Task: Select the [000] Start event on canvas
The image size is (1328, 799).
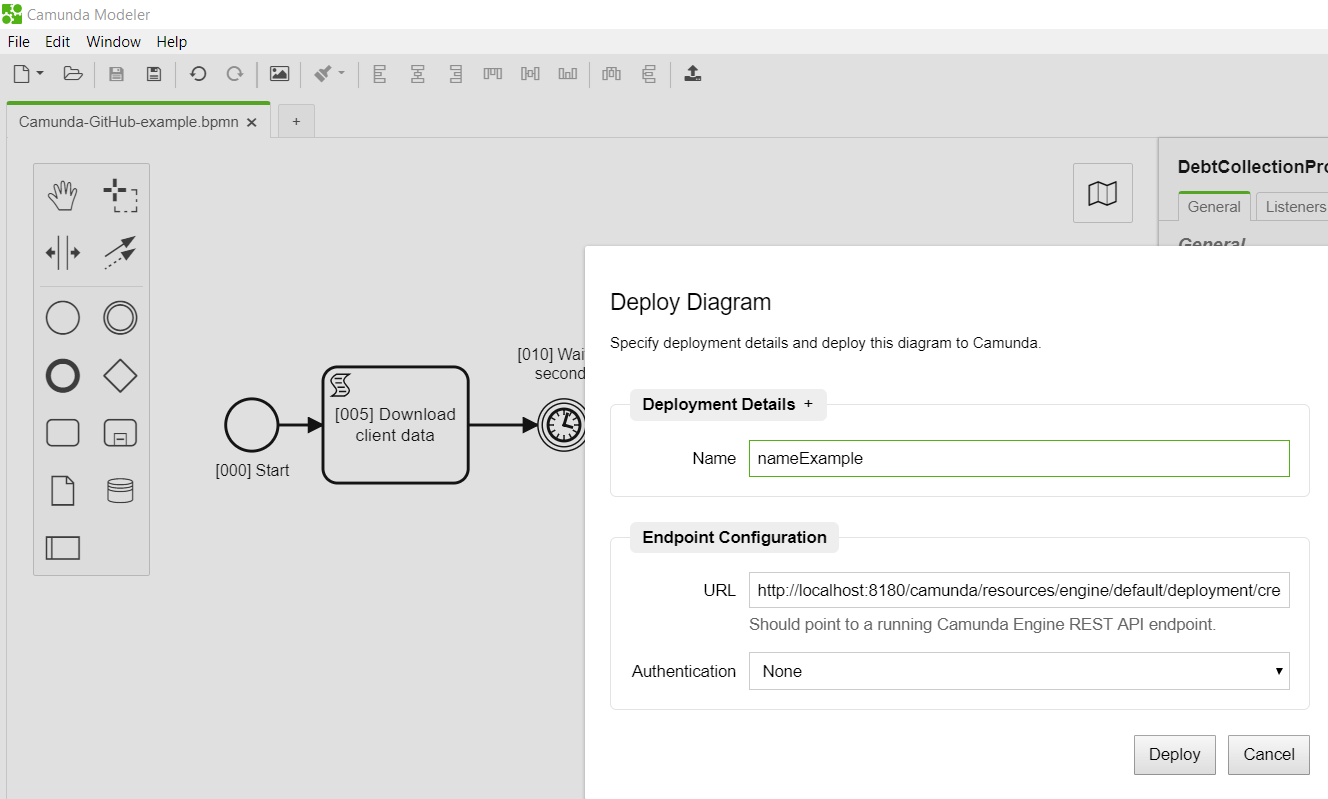Action: tap(252, 425)
